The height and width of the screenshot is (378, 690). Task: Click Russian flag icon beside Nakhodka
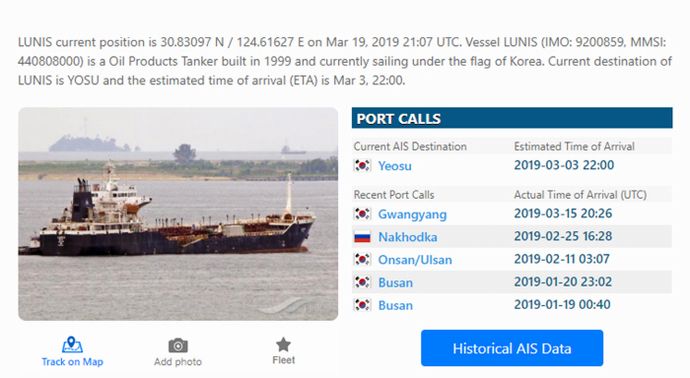(363, 237)
